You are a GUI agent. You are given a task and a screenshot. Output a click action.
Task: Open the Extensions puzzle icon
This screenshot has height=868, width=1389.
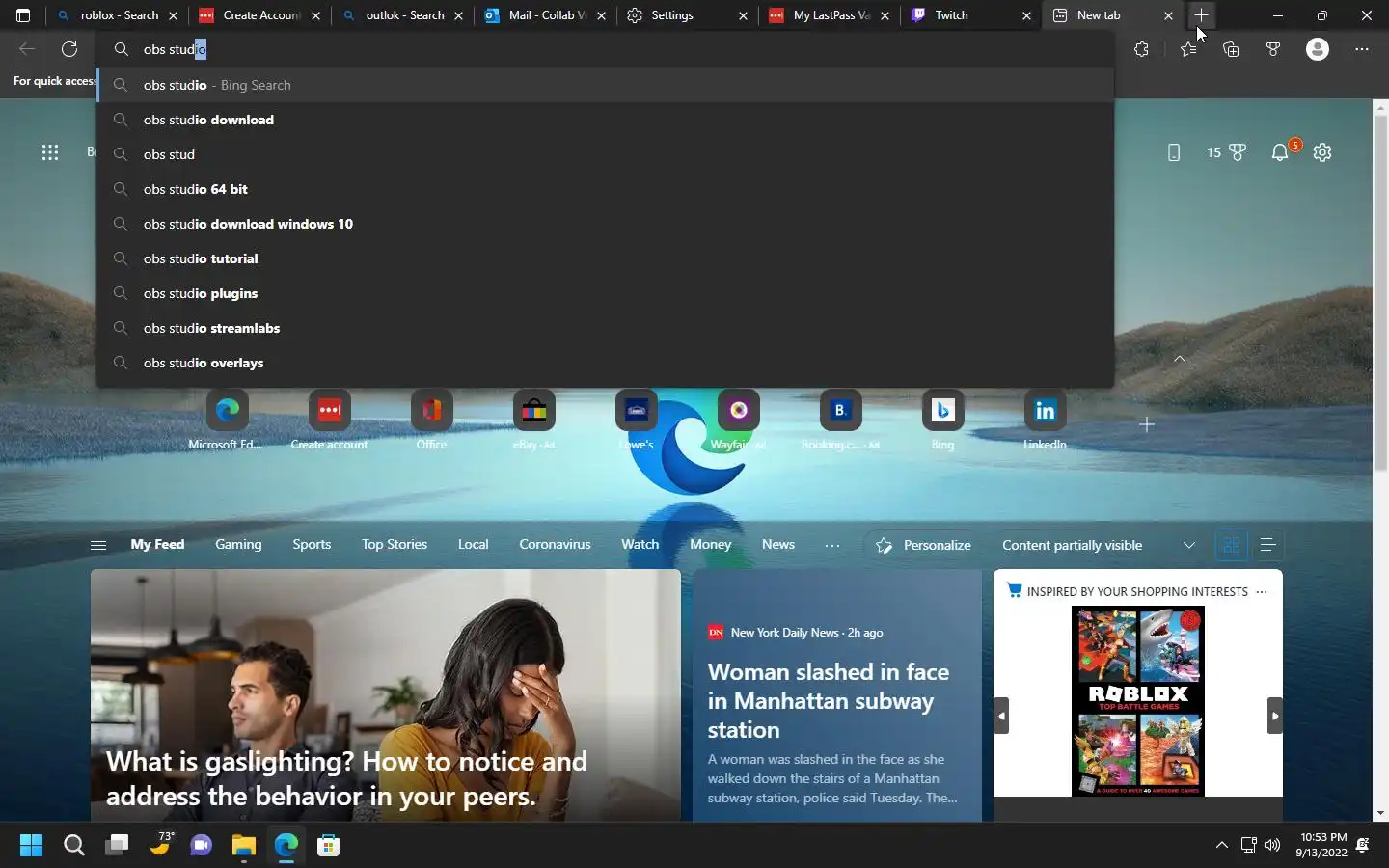coord(1142,49)
